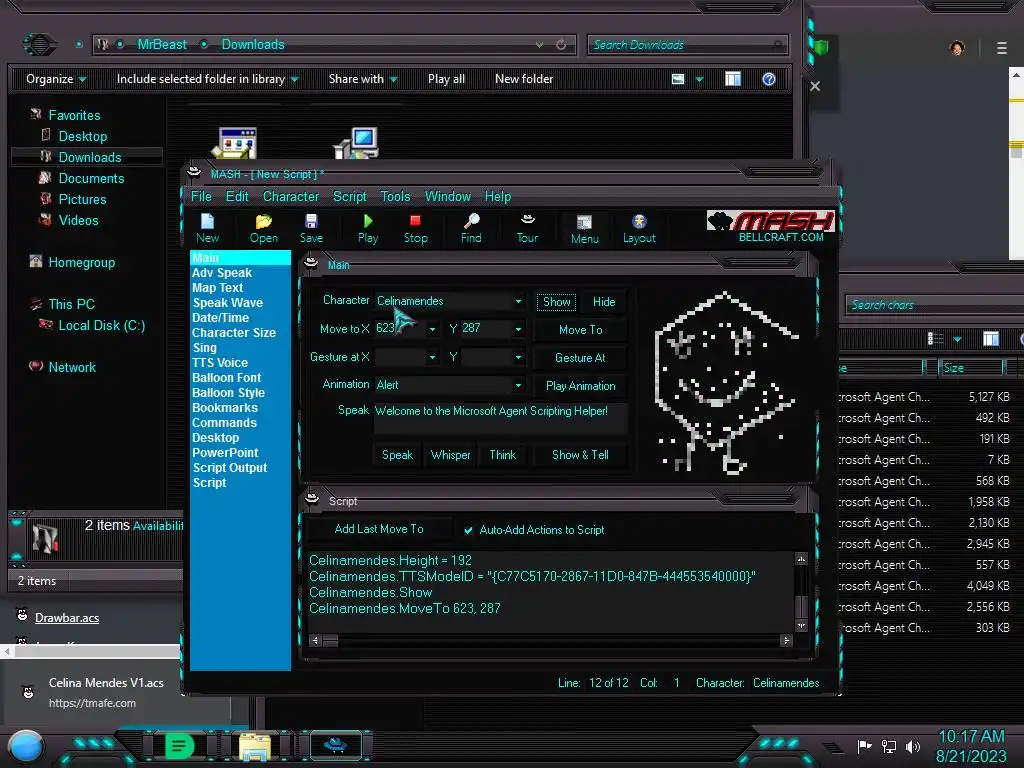Select Adv Speak in the MASH sidebar
Screen dimensions: 1024x768
[x=222, y=273]
